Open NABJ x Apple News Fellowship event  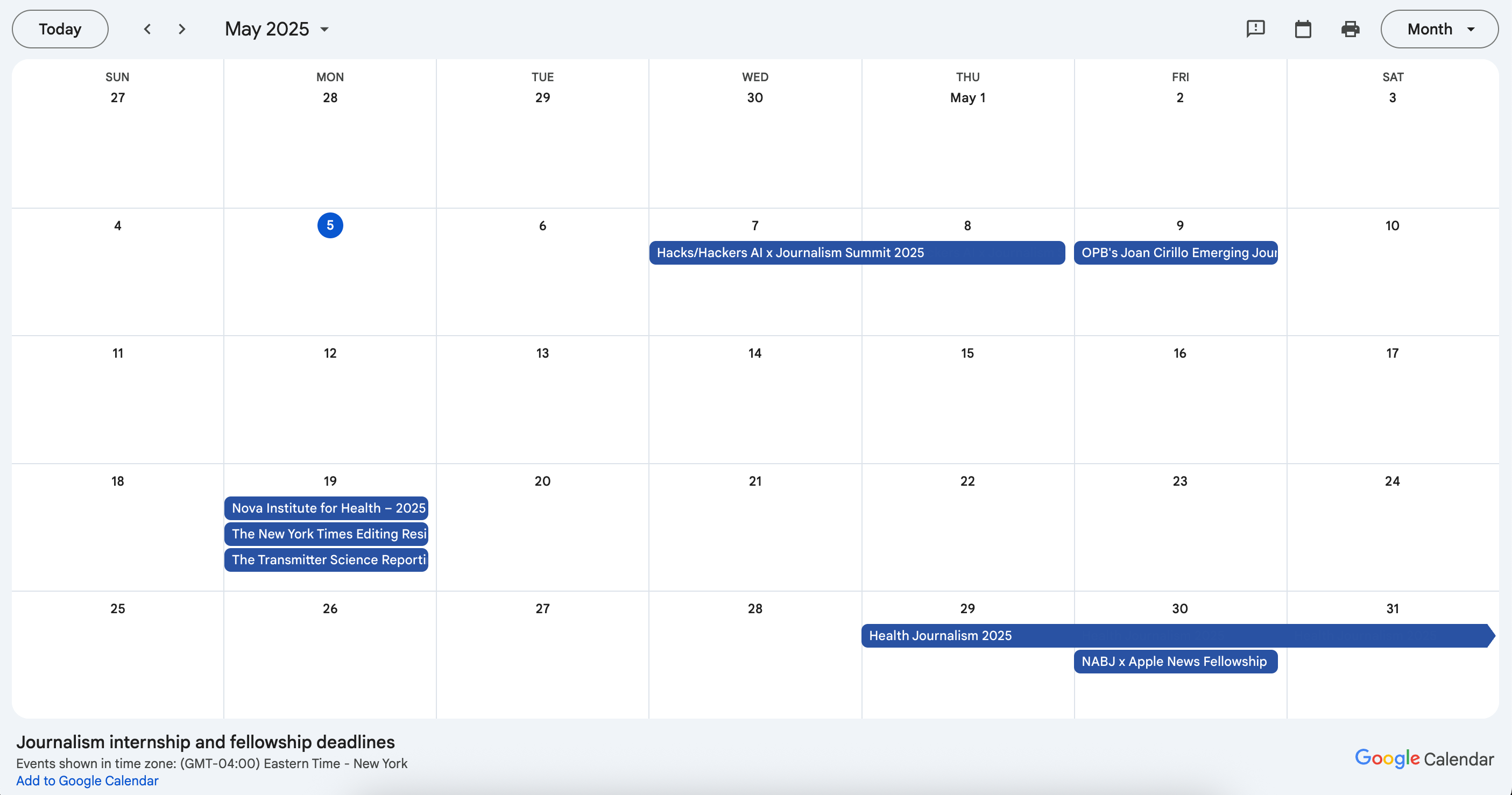tap(1176, 661)
